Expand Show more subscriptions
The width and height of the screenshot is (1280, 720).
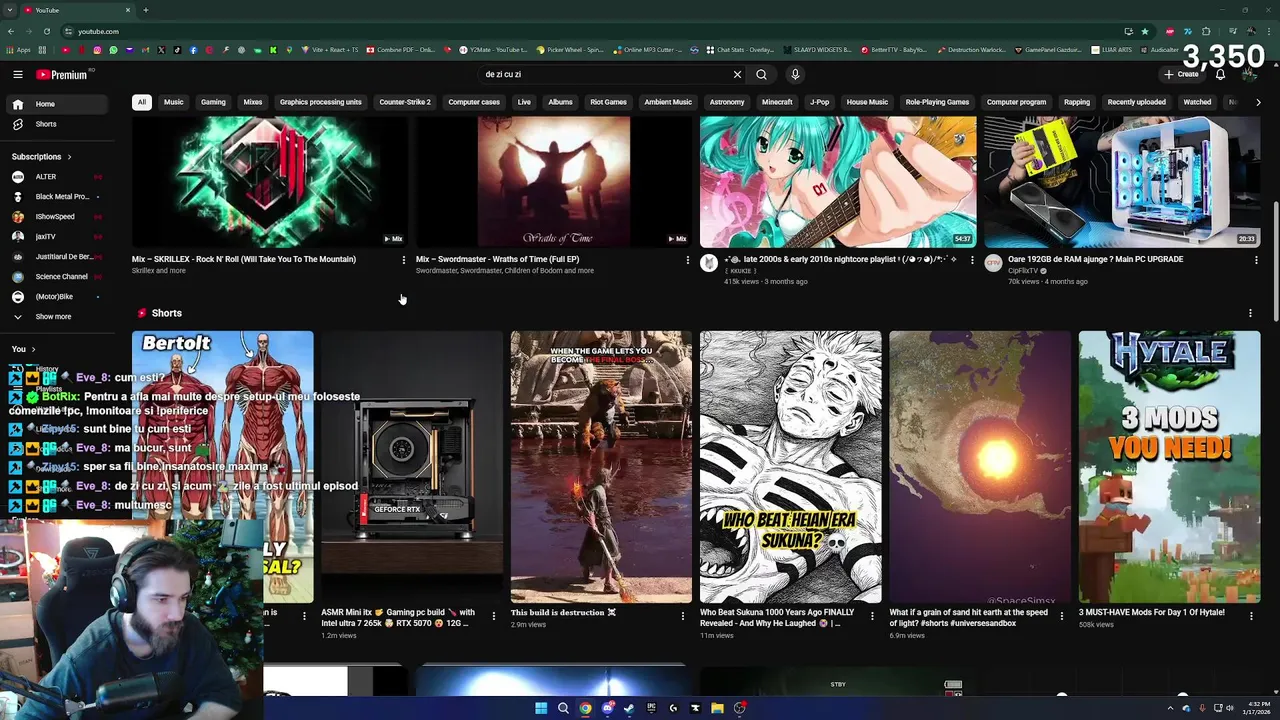pyautogui.click(x=55, y=317)
